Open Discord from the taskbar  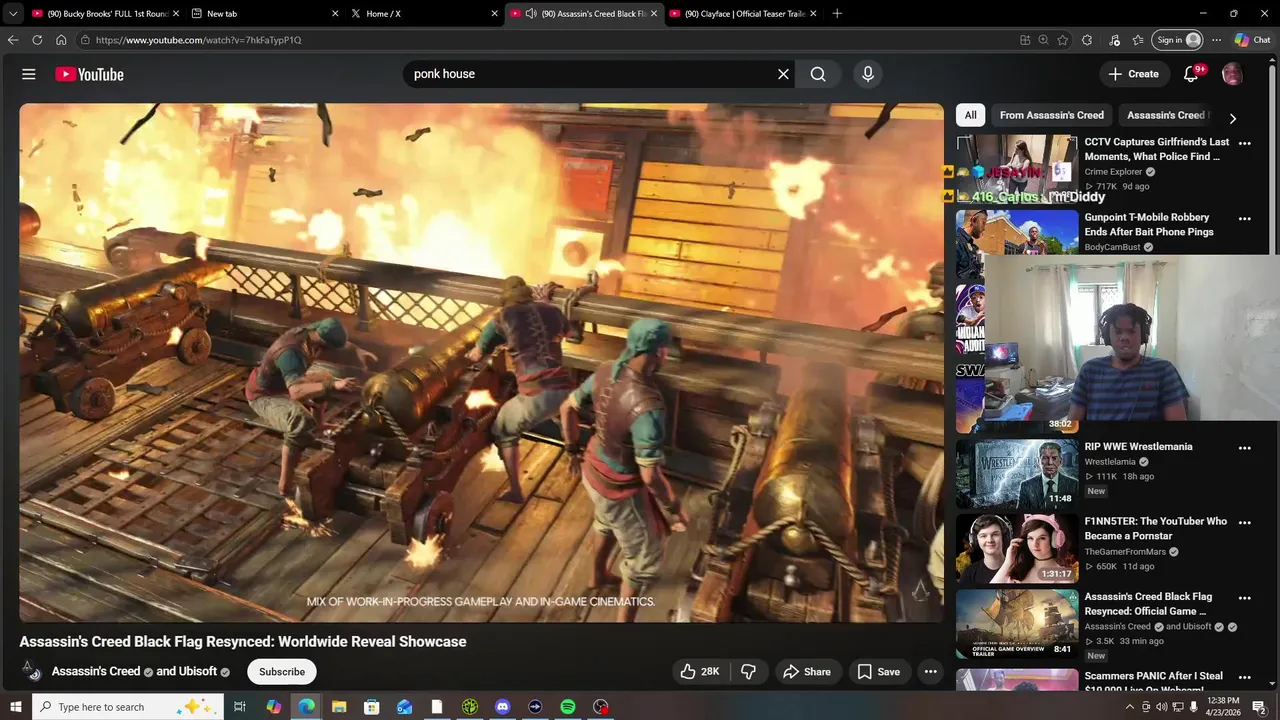[503, 707]
